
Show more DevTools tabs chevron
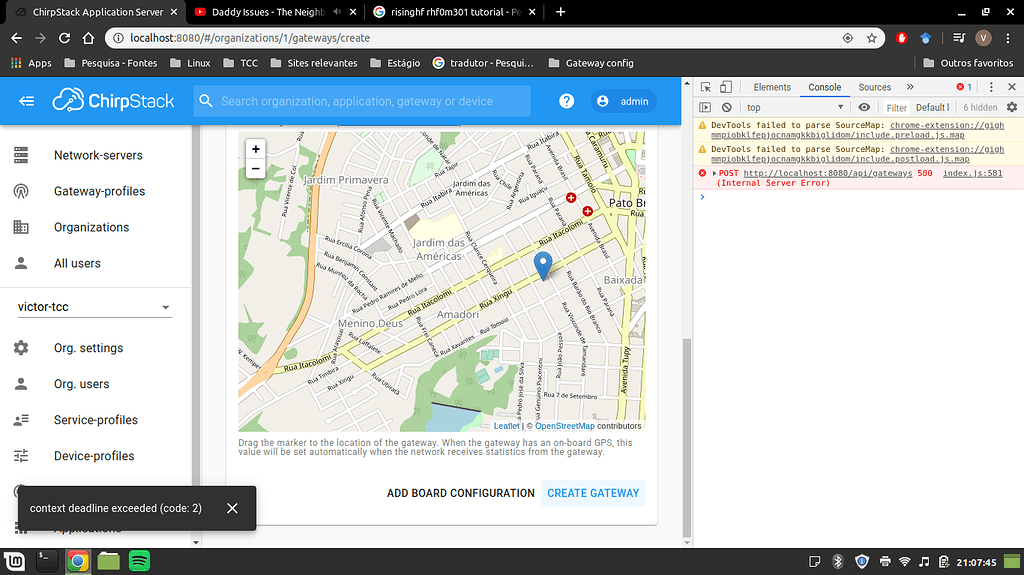coord(910,87)
